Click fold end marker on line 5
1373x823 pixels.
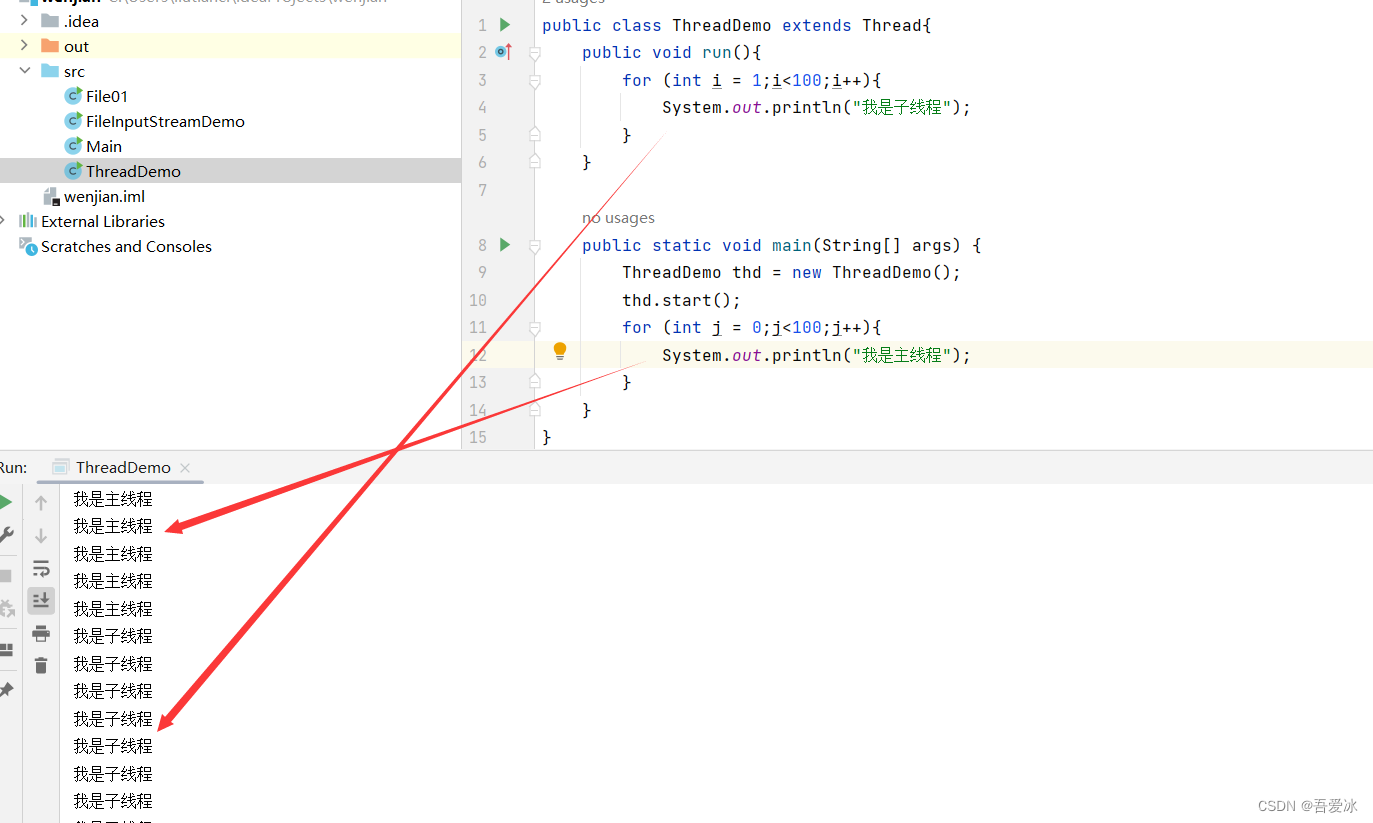coord(535,133)
